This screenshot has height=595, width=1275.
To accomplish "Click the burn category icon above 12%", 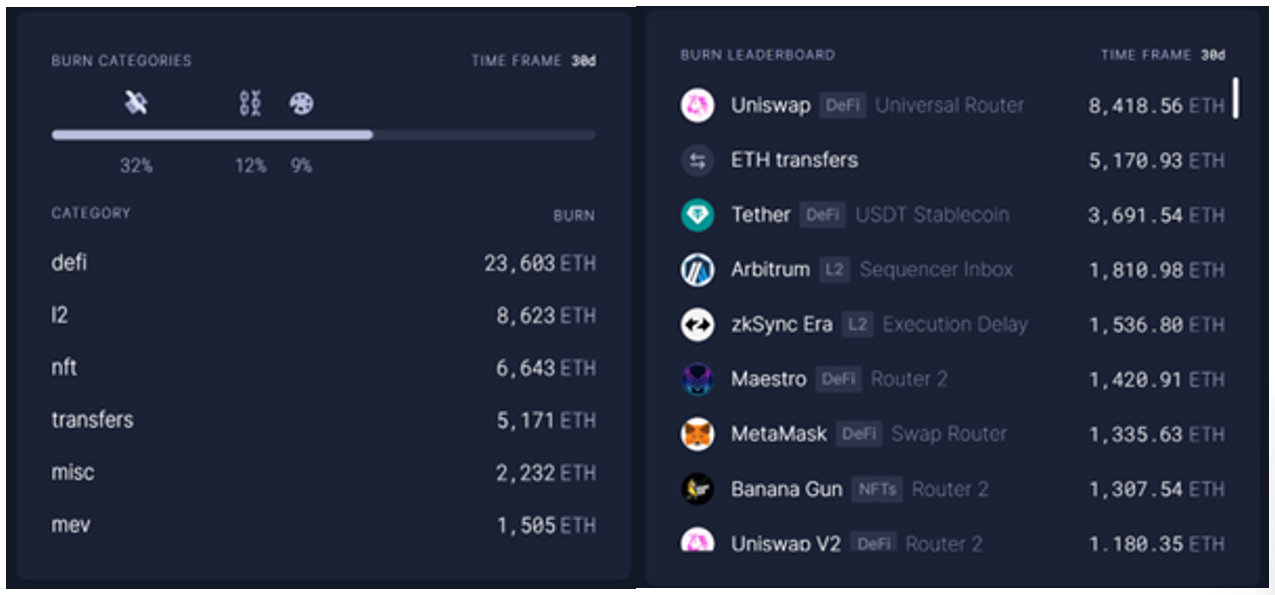I will [250, 103].
